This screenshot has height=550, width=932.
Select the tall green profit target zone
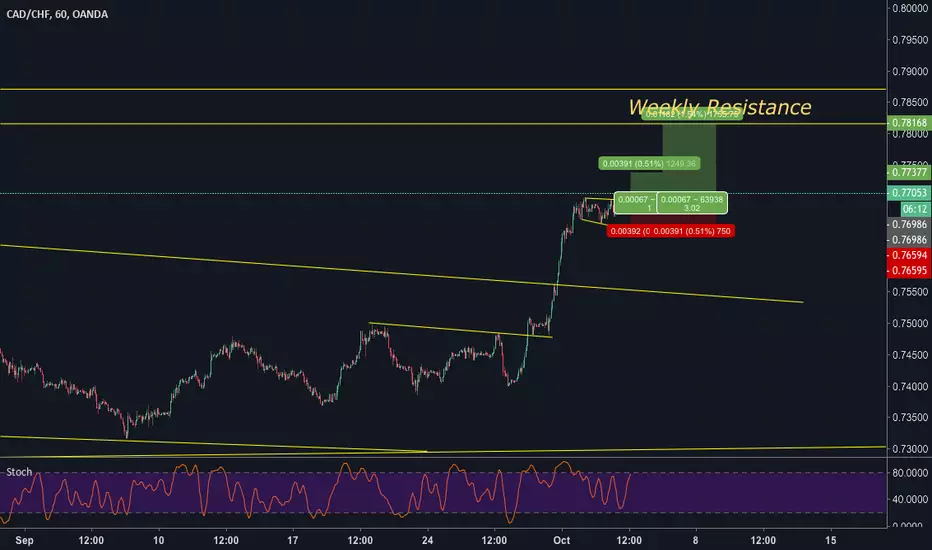pyautogui.click(x=689, y=158)
